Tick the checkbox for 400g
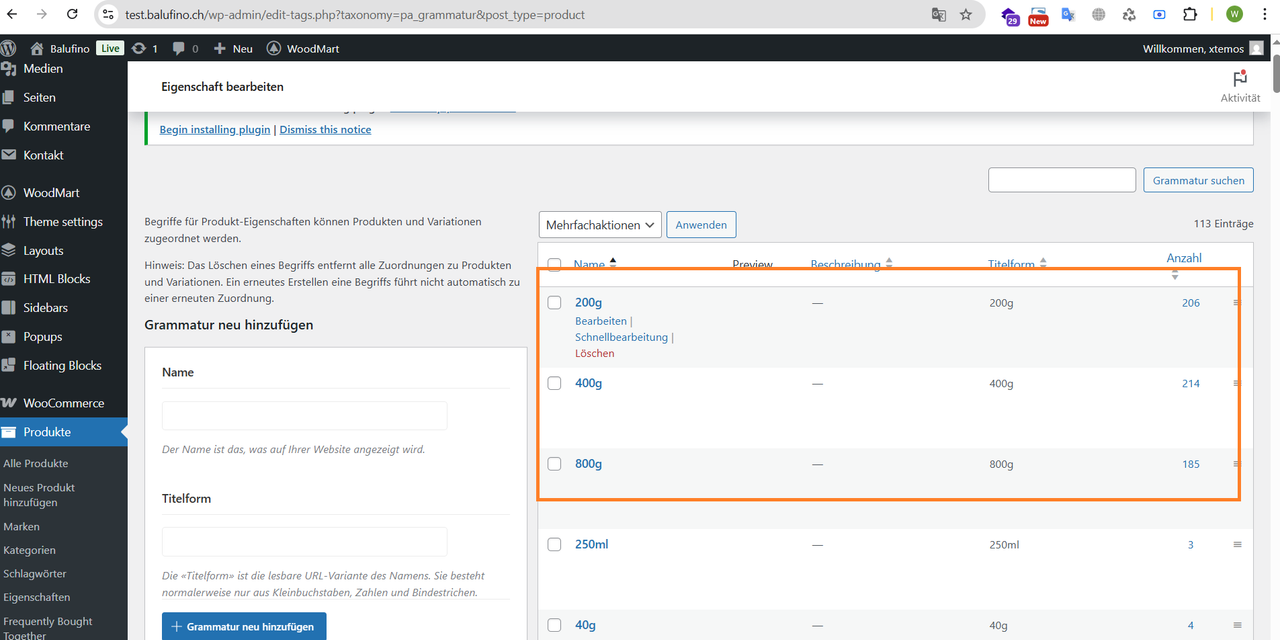 point(554,383)
